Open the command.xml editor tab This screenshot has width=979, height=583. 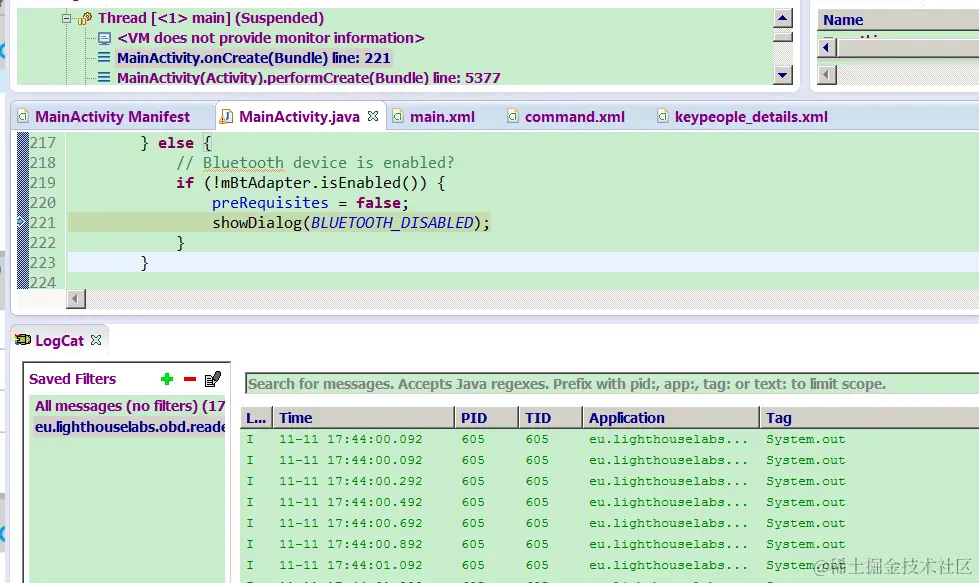click(x=574, y=117)
